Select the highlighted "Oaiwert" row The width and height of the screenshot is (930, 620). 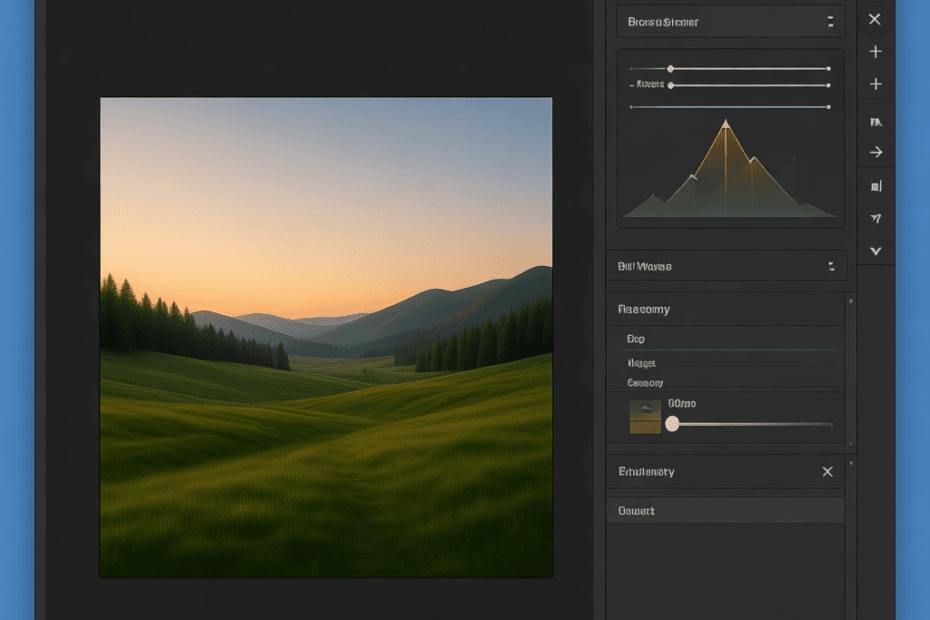click(x=726, y=511)
